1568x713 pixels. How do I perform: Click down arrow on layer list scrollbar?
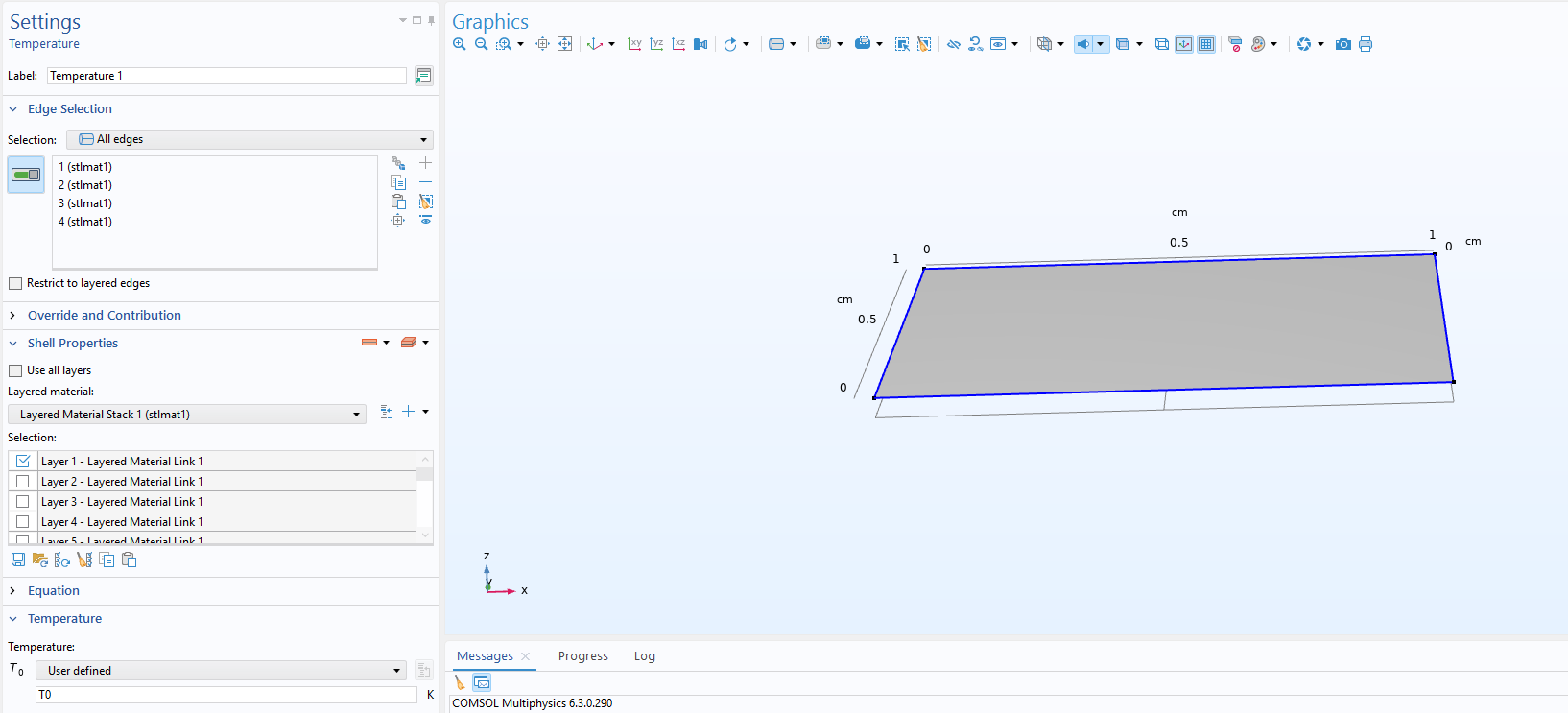[x=425, y=535]
